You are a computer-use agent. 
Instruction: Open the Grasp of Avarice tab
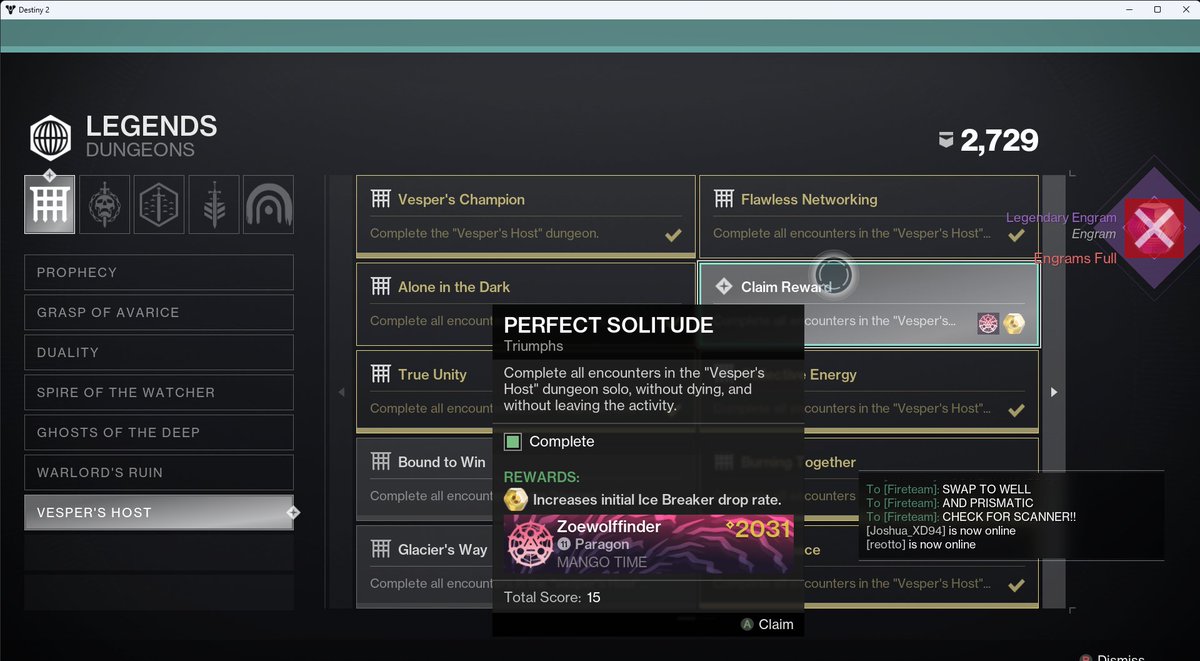pyautogui.click(x=159, y=312)
